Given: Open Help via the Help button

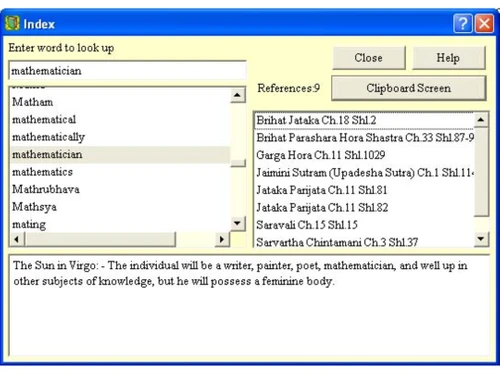Looking at the screenshot, I should point(448,58).
